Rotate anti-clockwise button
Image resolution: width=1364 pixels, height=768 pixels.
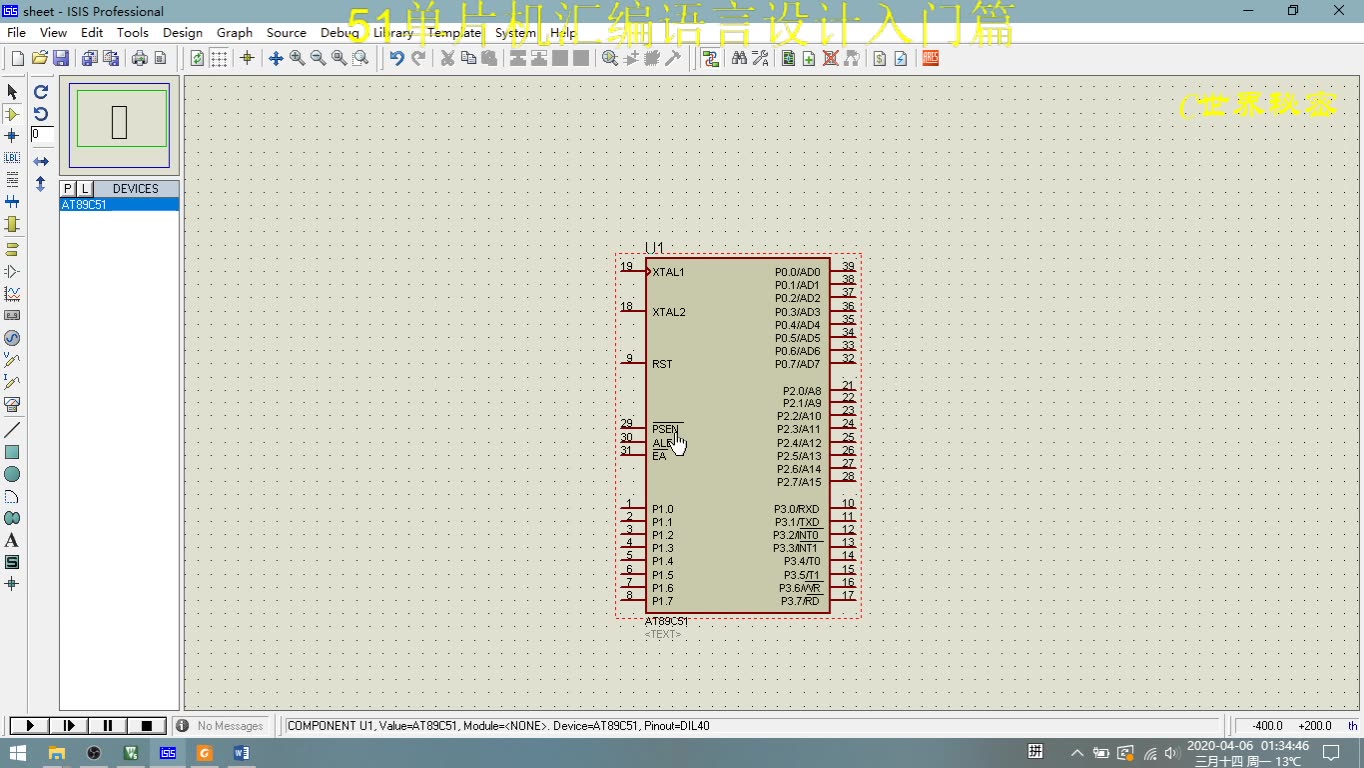41,114
